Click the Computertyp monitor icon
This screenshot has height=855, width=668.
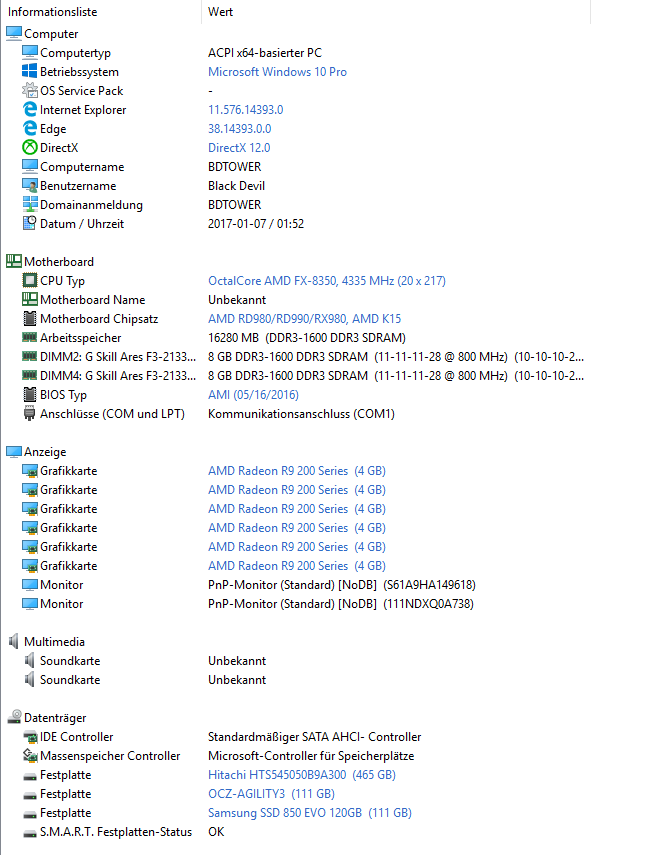tap(29, 52)
